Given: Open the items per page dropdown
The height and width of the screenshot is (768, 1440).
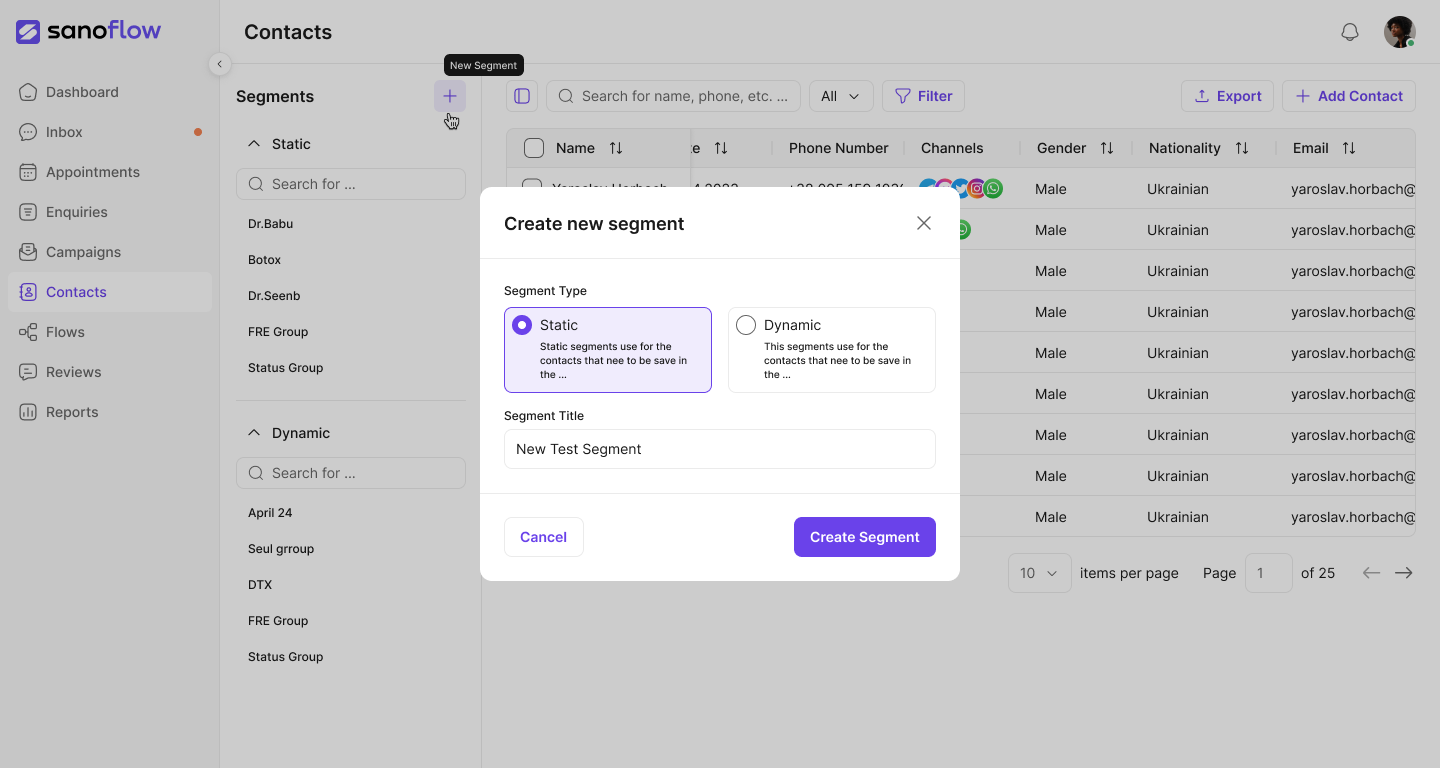Looking at the screenshot, I should (1040, 573).
